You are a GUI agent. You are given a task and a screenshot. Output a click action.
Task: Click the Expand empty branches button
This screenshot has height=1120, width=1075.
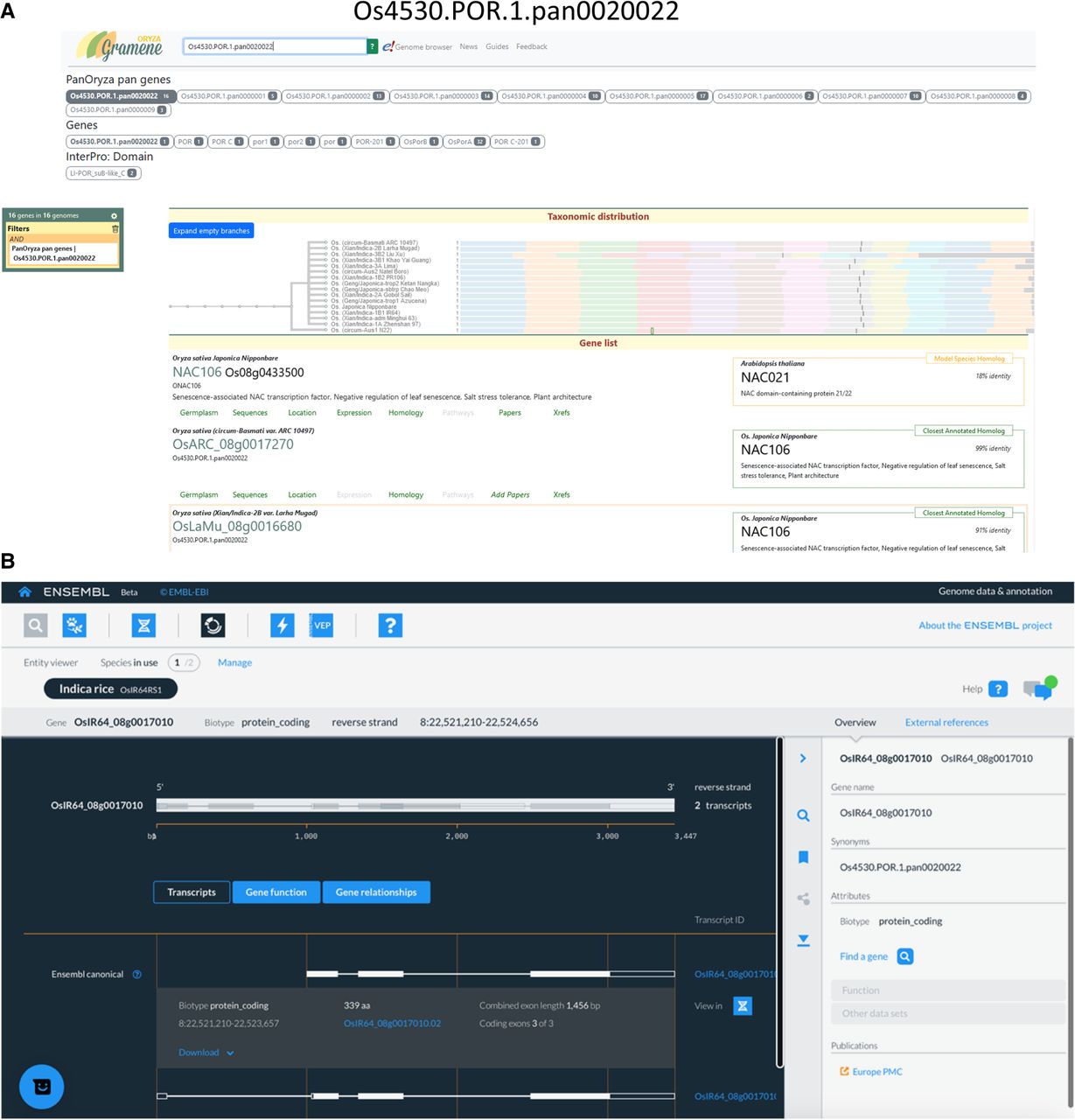coord(211,231)
